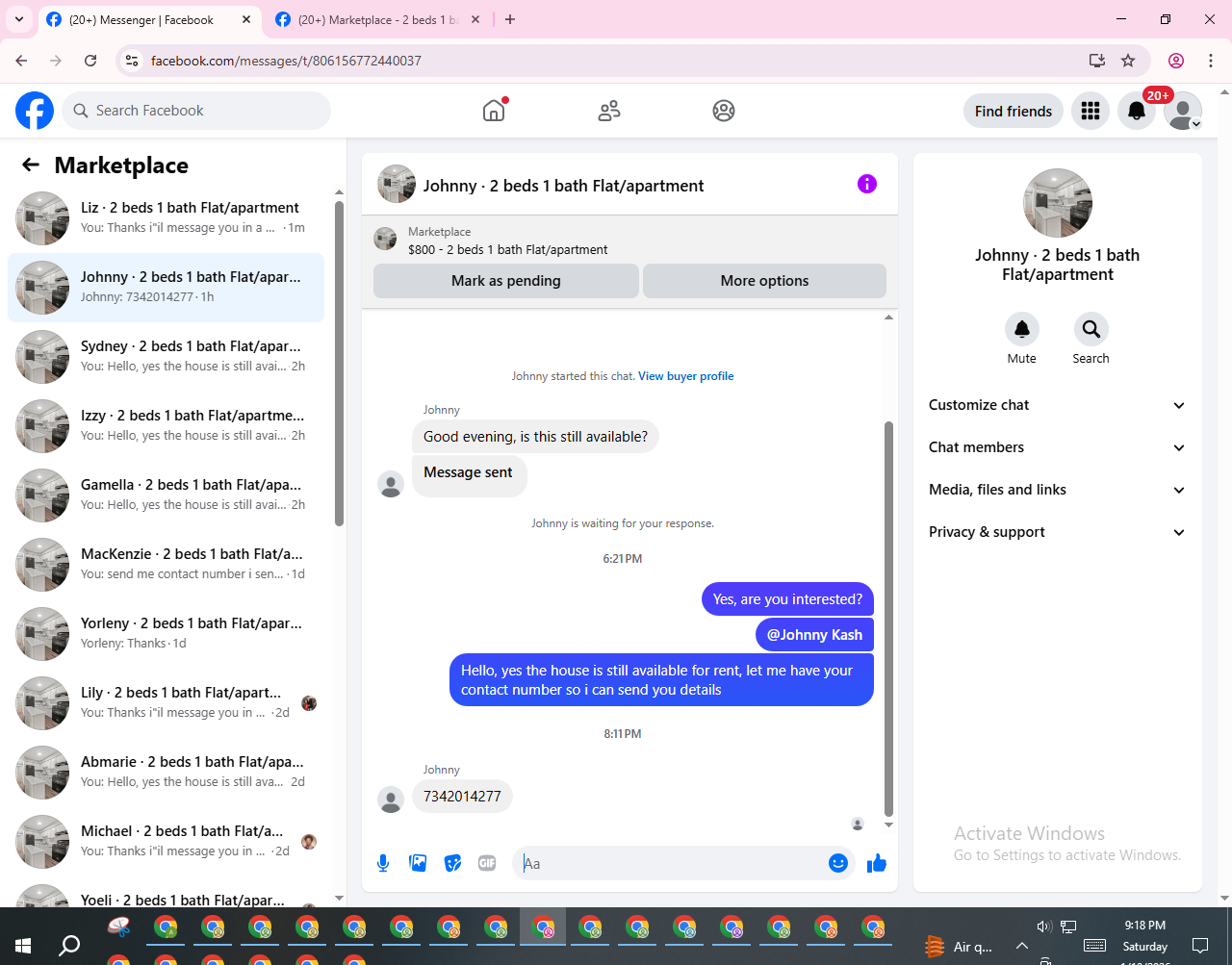Attach a photo file icon
The width and height of the screenshot is (1232, 965).
pos(418,863)
